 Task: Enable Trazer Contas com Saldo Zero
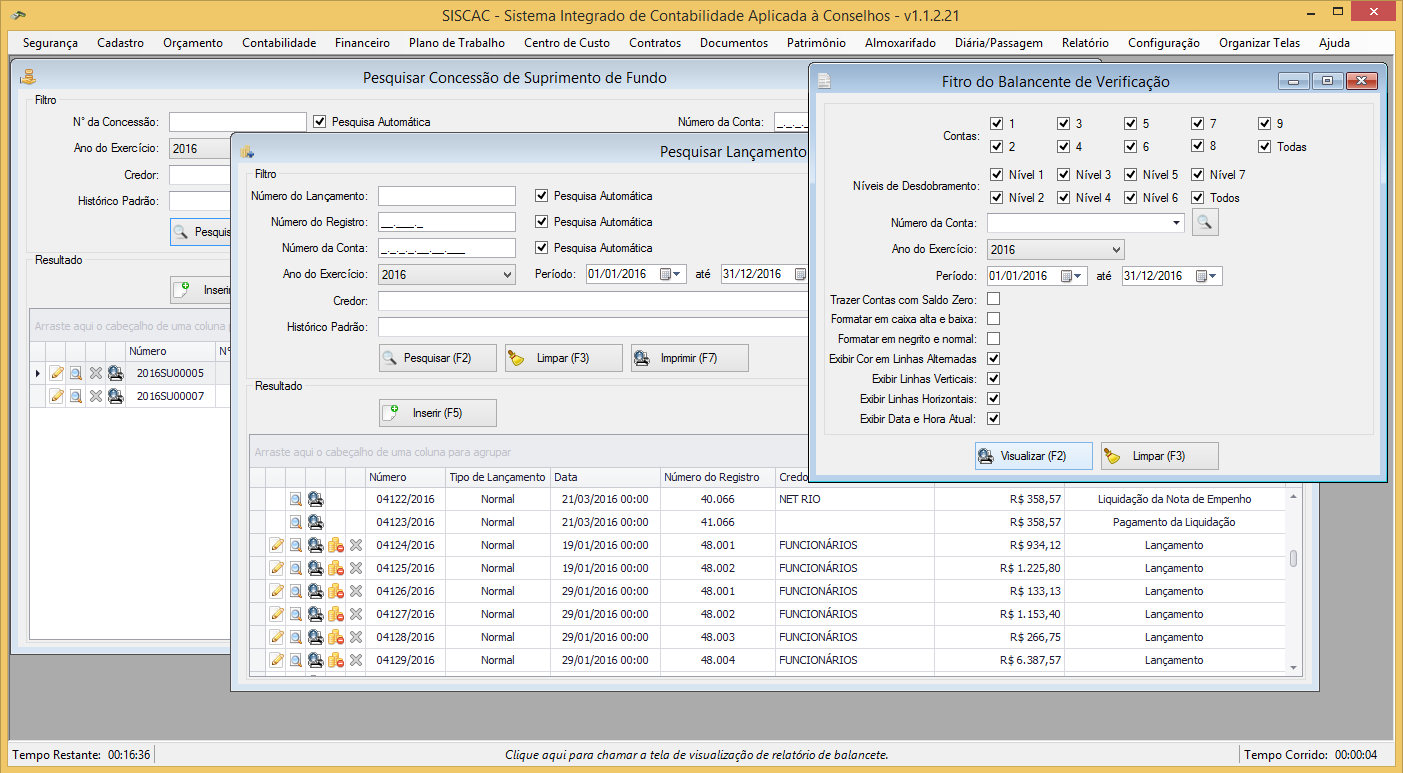click(x=993, y=299)
